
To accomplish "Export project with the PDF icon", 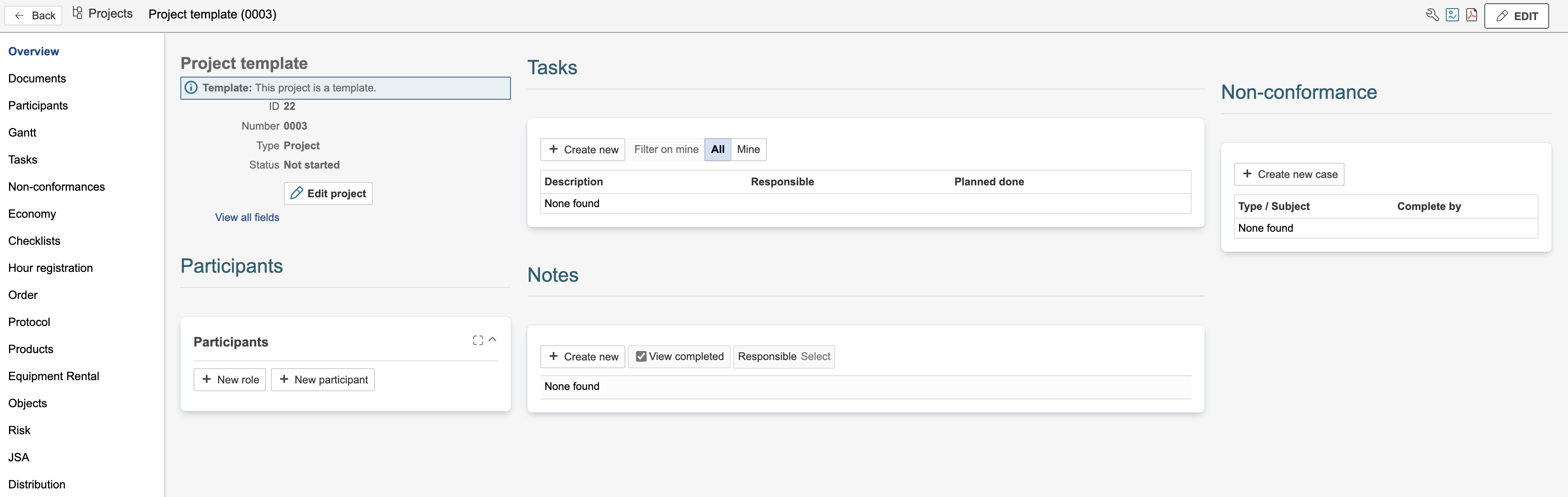I will pyautogui.click(x=1471, y=15).
